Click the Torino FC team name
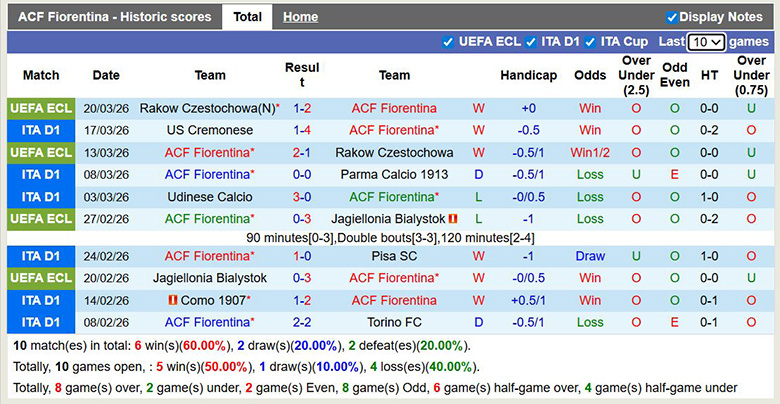 pos(394,322)
